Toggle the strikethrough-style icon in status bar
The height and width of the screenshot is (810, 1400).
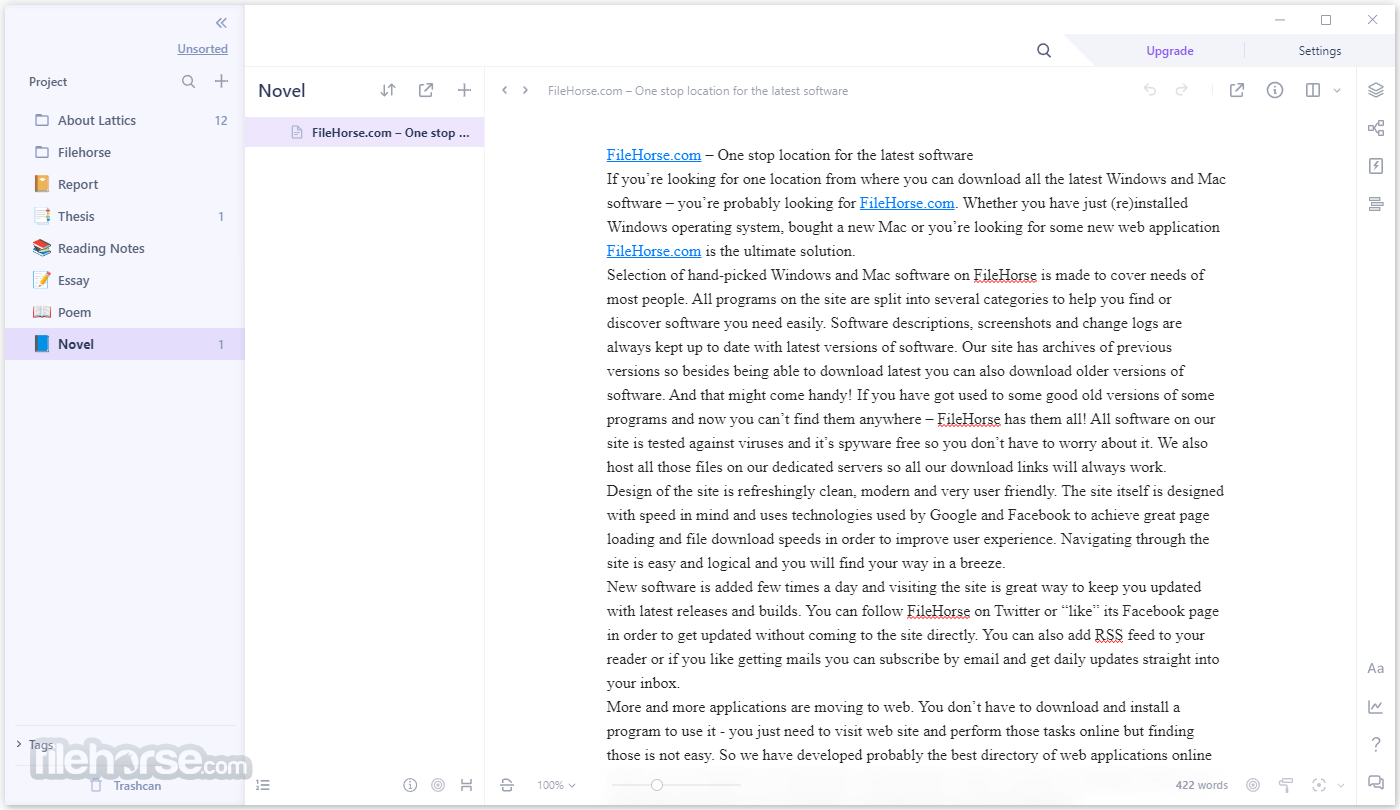[x=507, y=785]
